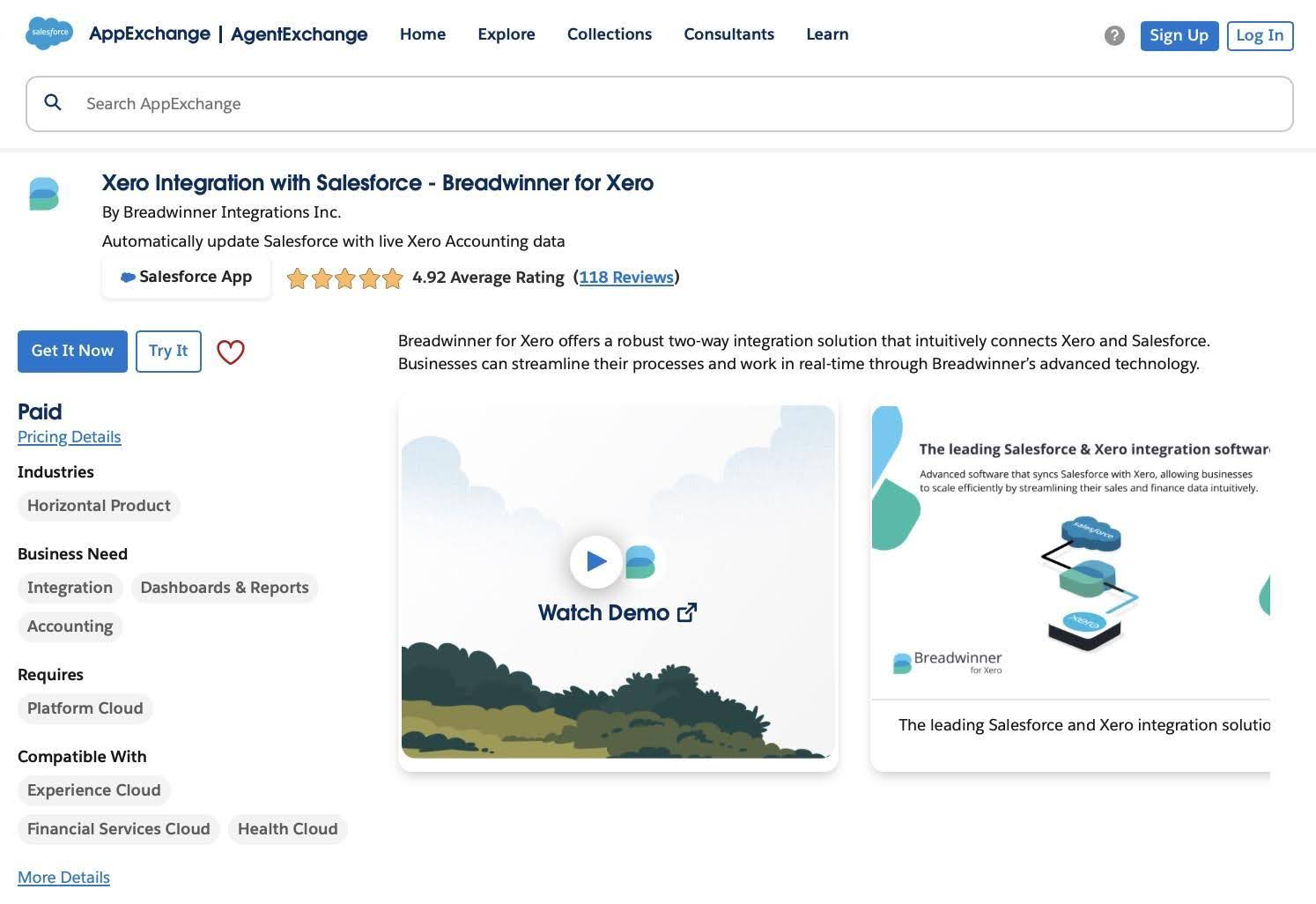The width and height of the screenshot is (1316, 904).
Task: Click the Sign Up button
Action: click(1179, 35)
